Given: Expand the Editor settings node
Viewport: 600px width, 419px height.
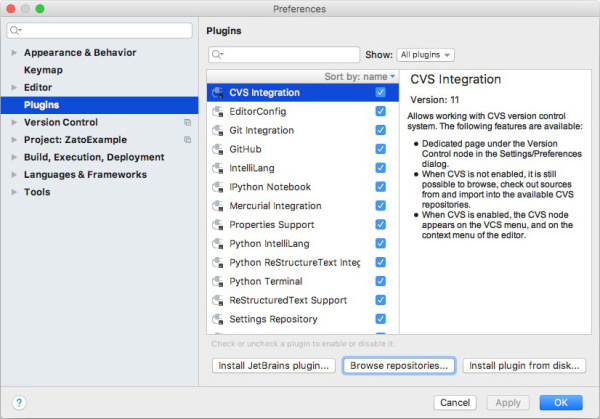Looking at the screenshot, I should pos(14,87).
